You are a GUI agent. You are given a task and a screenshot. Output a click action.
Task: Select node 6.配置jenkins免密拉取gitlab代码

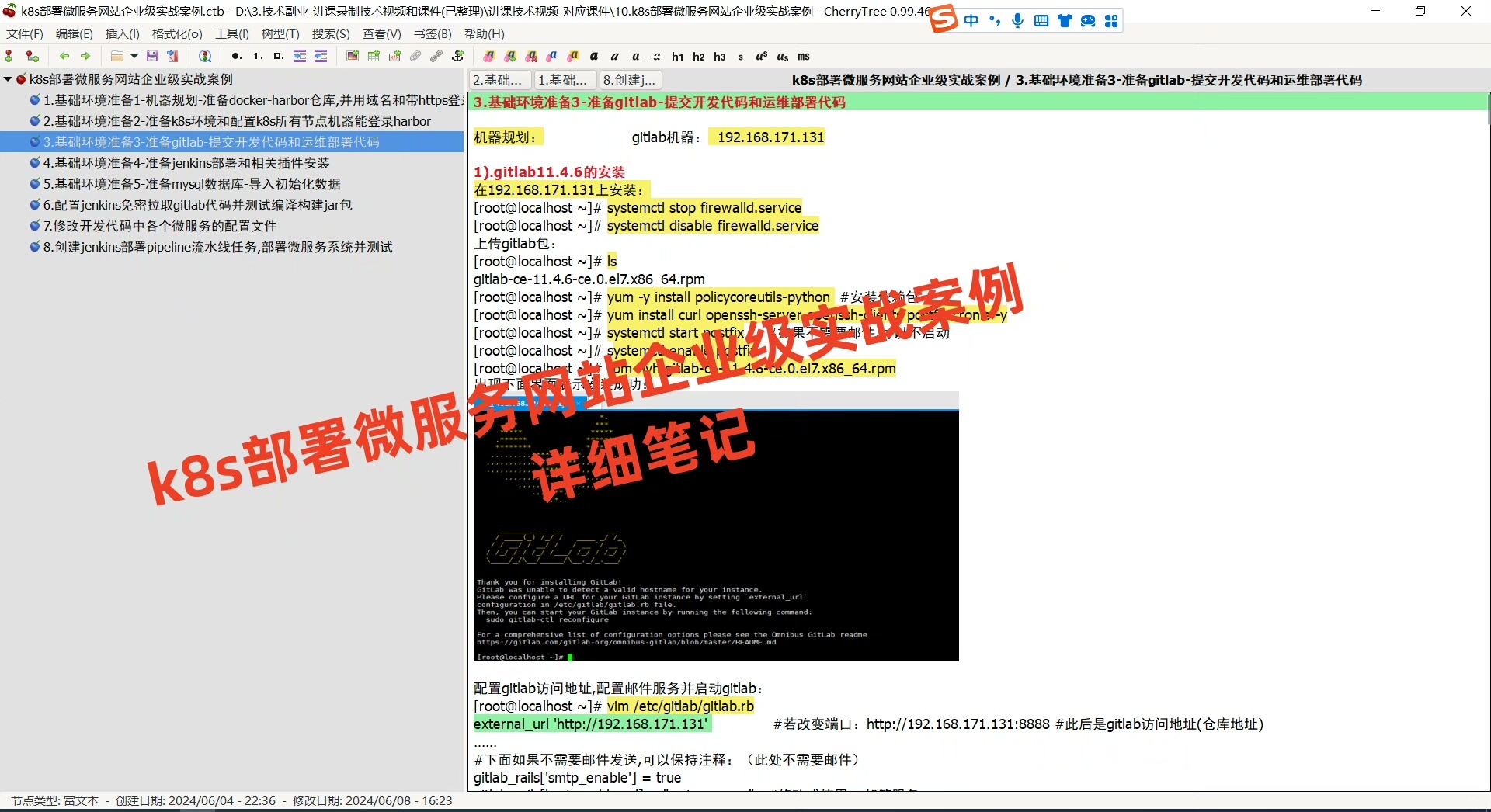(x=197, y=205)
